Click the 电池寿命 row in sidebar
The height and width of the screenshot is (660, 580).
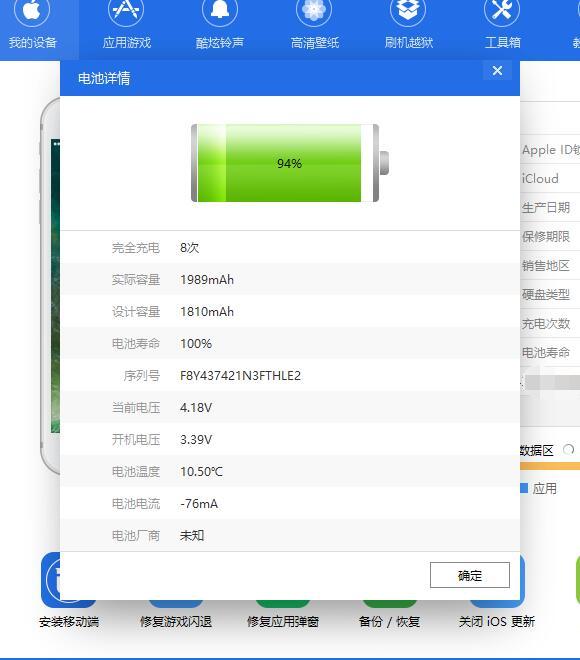[550, 352]
